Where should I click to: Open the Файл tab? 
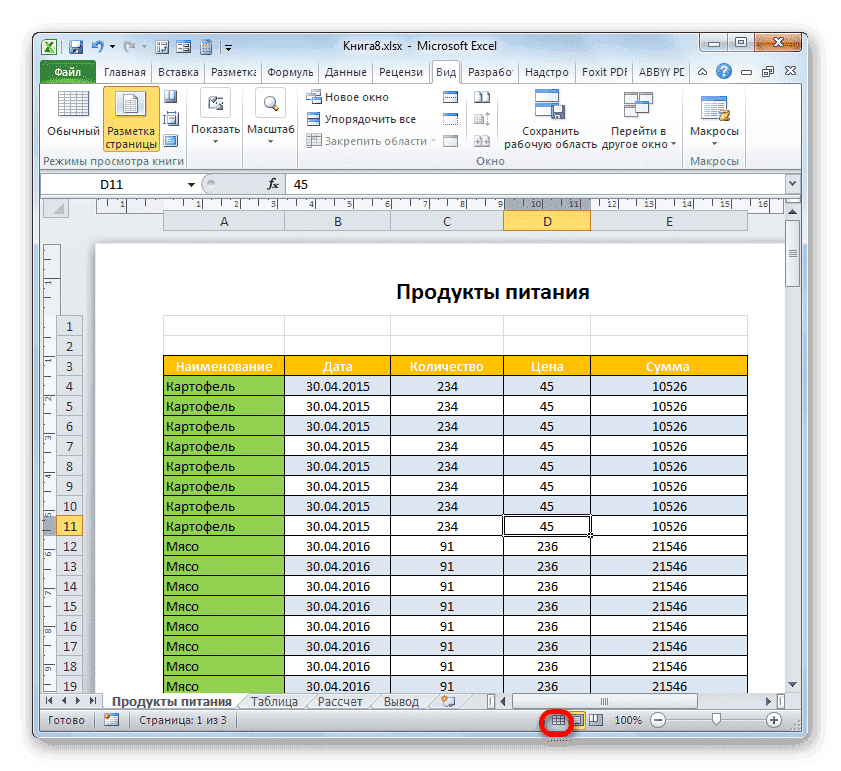point(68,72)
